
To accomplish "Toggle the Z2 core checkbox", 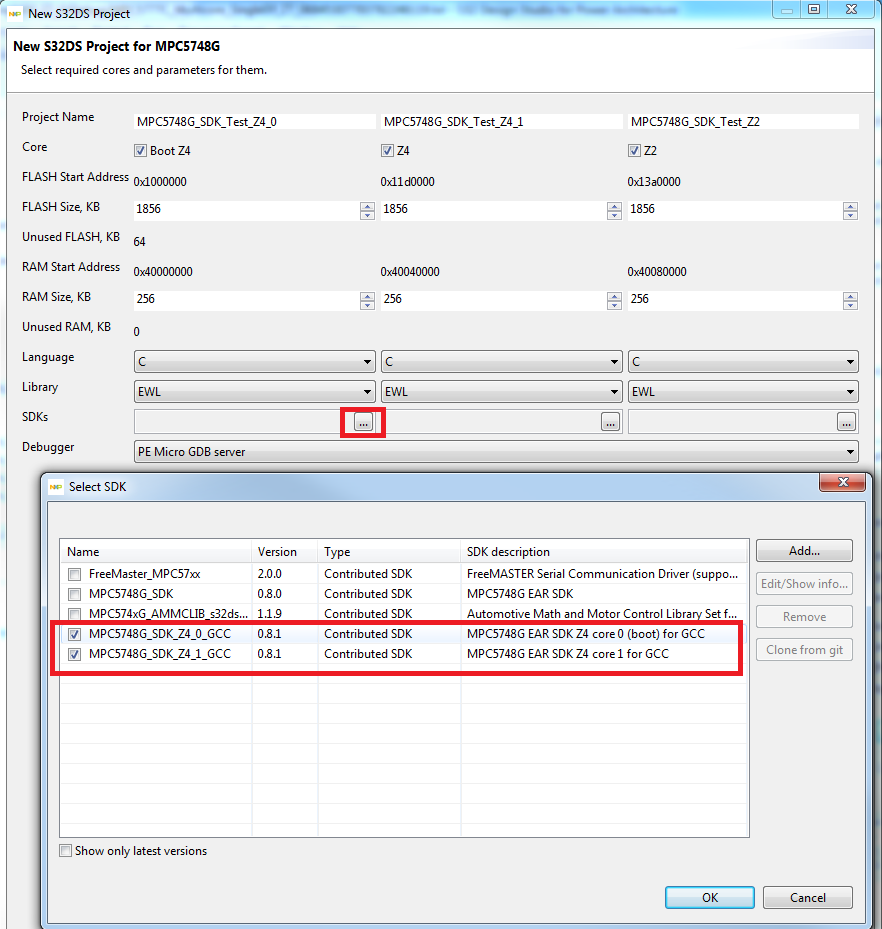I will coord(634,150).
